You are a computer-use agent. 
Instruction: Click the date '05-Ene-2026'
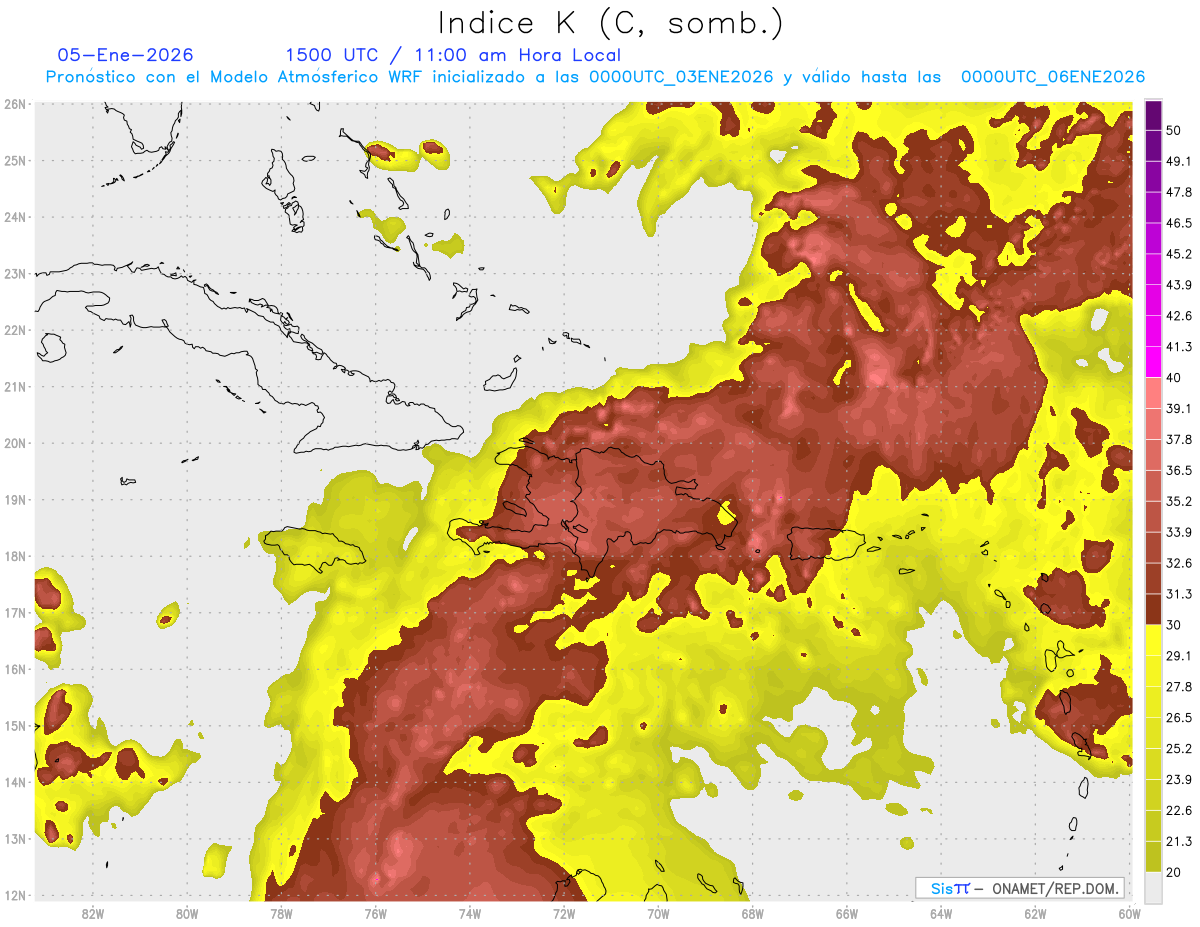tap(126, 55)
